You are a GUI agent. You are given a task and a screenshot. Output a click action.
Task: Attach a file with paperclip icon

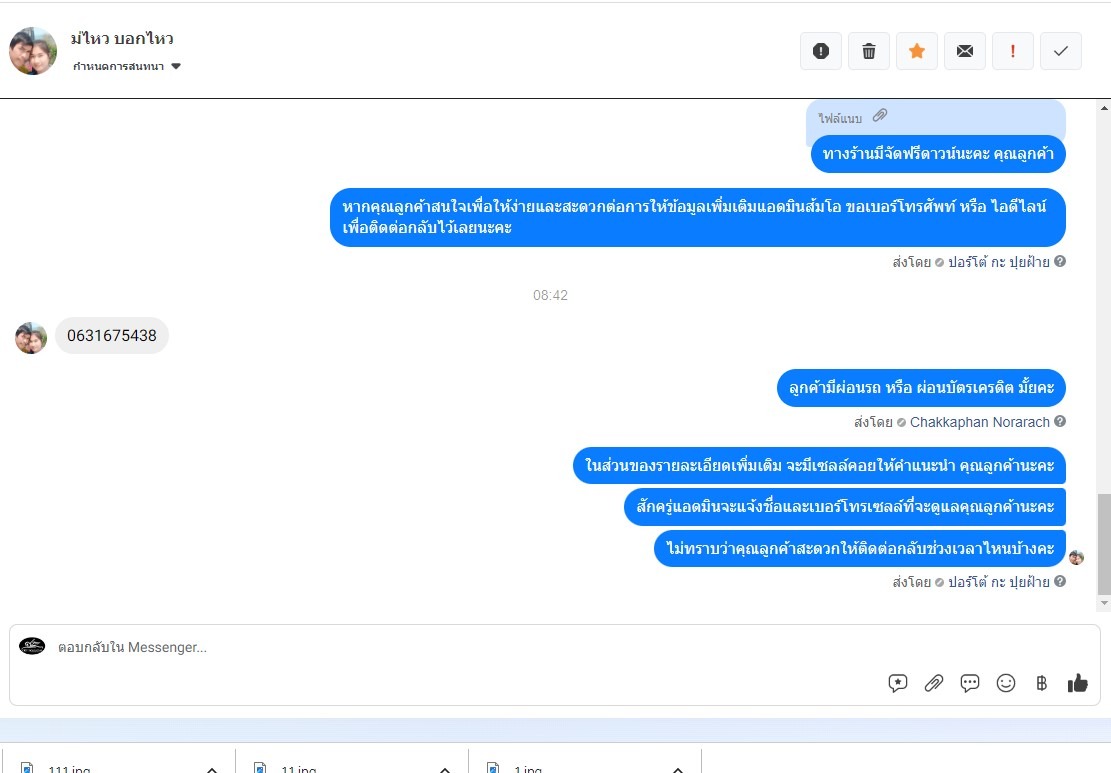(x=934, y=682)
